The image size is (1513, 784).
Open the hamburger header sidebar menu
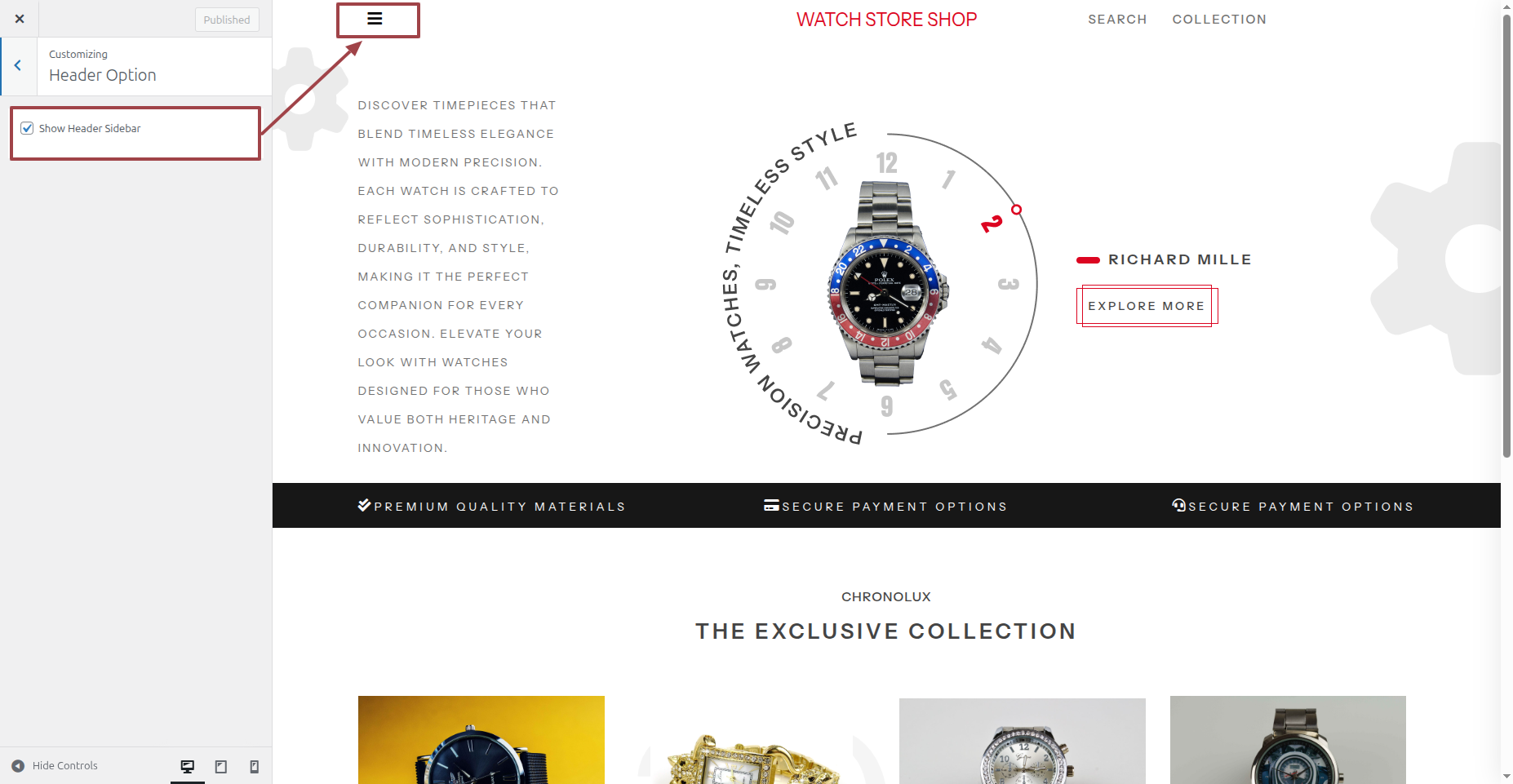tap(375, 19)
